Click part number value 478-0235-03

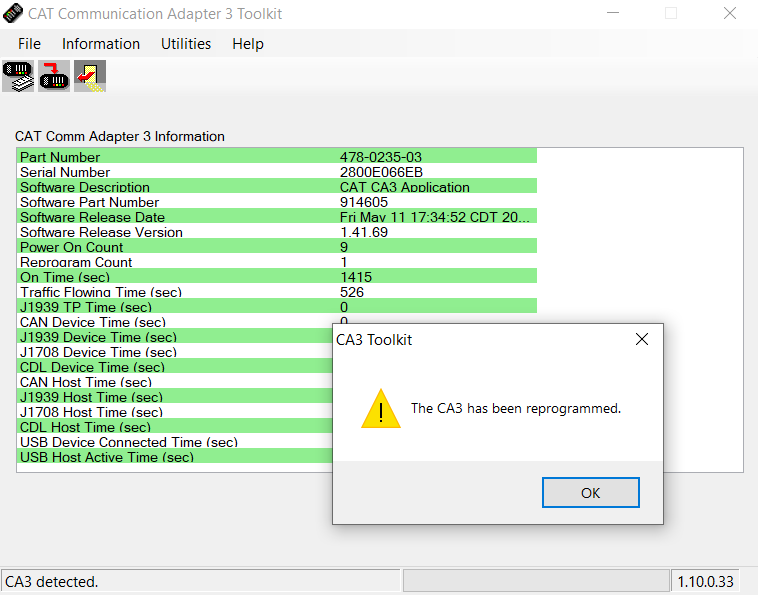point(380,157)
